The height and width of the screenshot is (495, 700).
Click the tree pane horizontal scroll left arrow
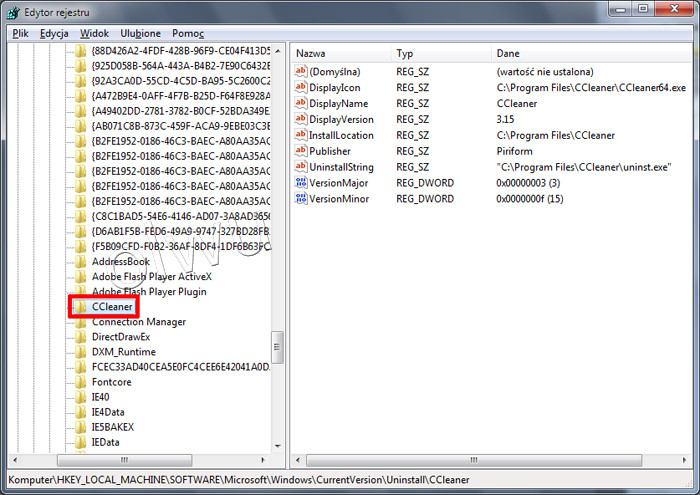point(15,460)
